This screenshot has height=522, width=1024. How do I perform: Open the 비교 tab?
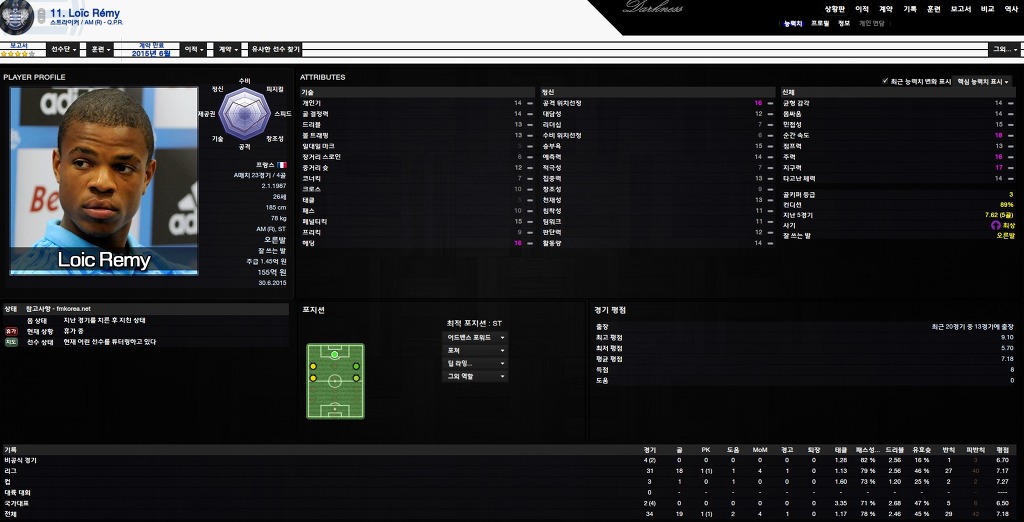(x=987, y=9)
